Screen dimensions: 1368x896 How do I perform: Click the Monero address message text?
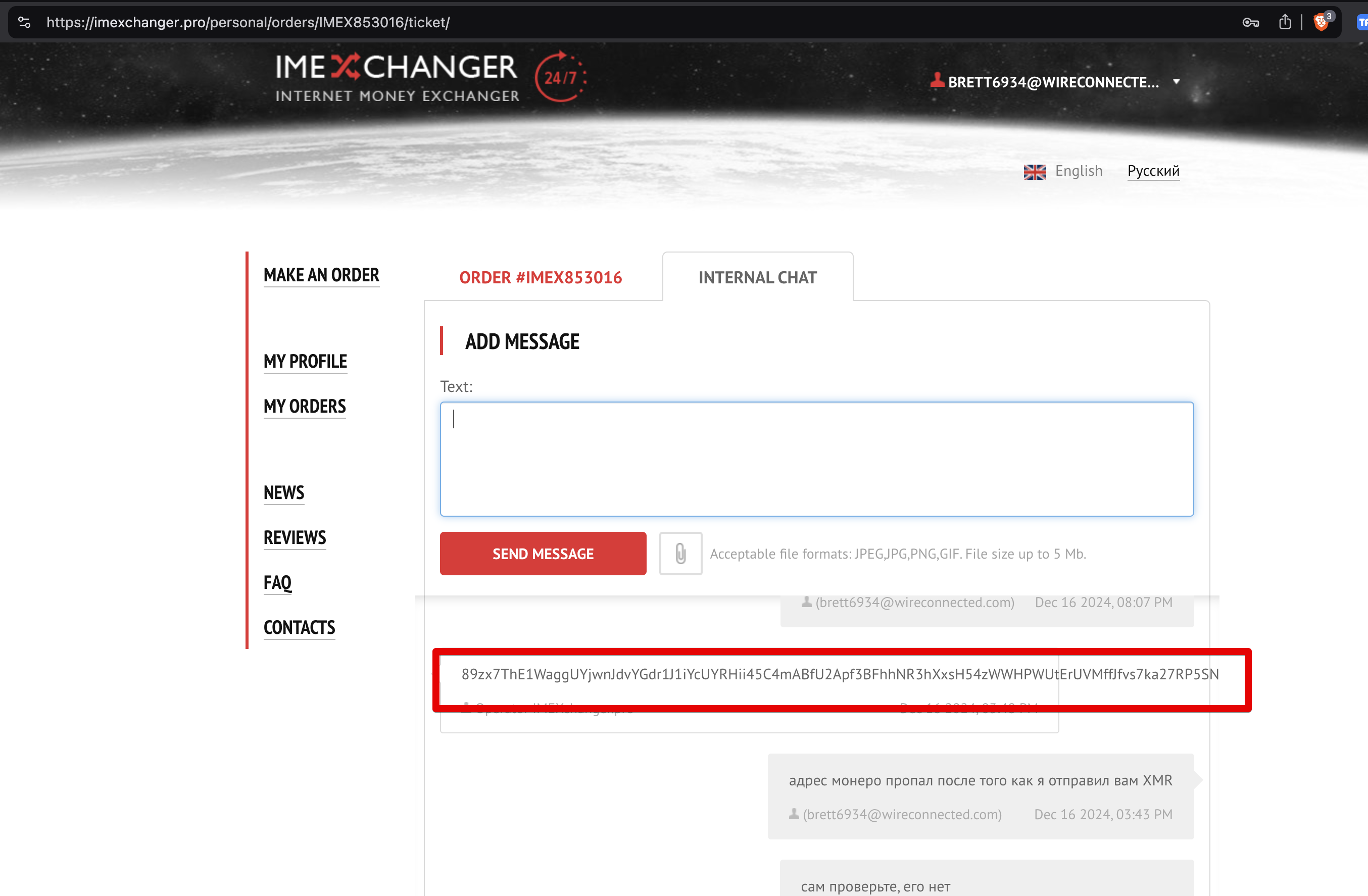[839, 674]
